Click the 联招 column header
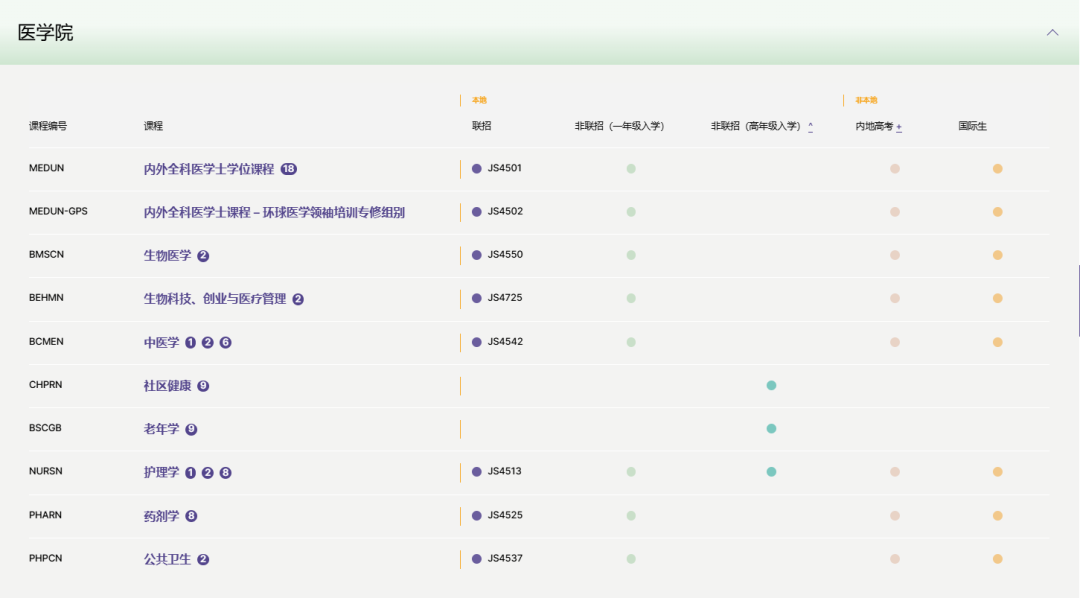Screen dimensions: 1080x598 (481, 126)
